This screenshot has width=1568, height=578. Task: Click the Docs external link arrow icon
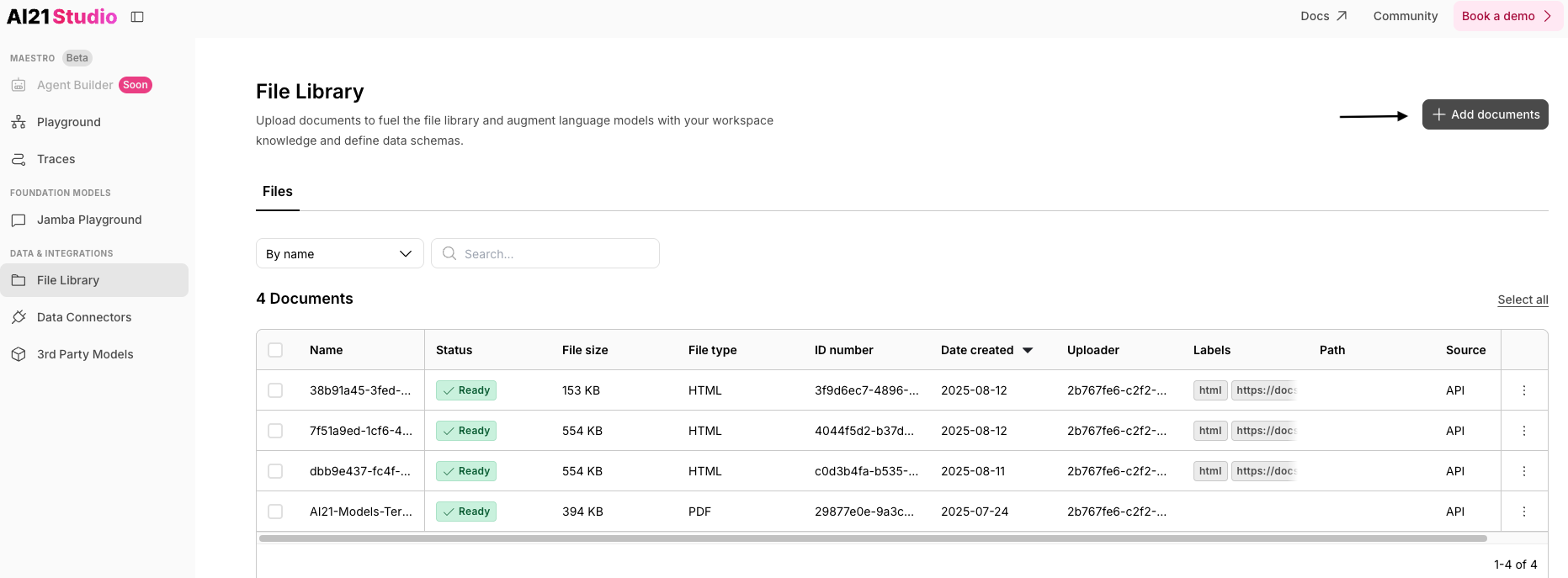point(1342,16)
